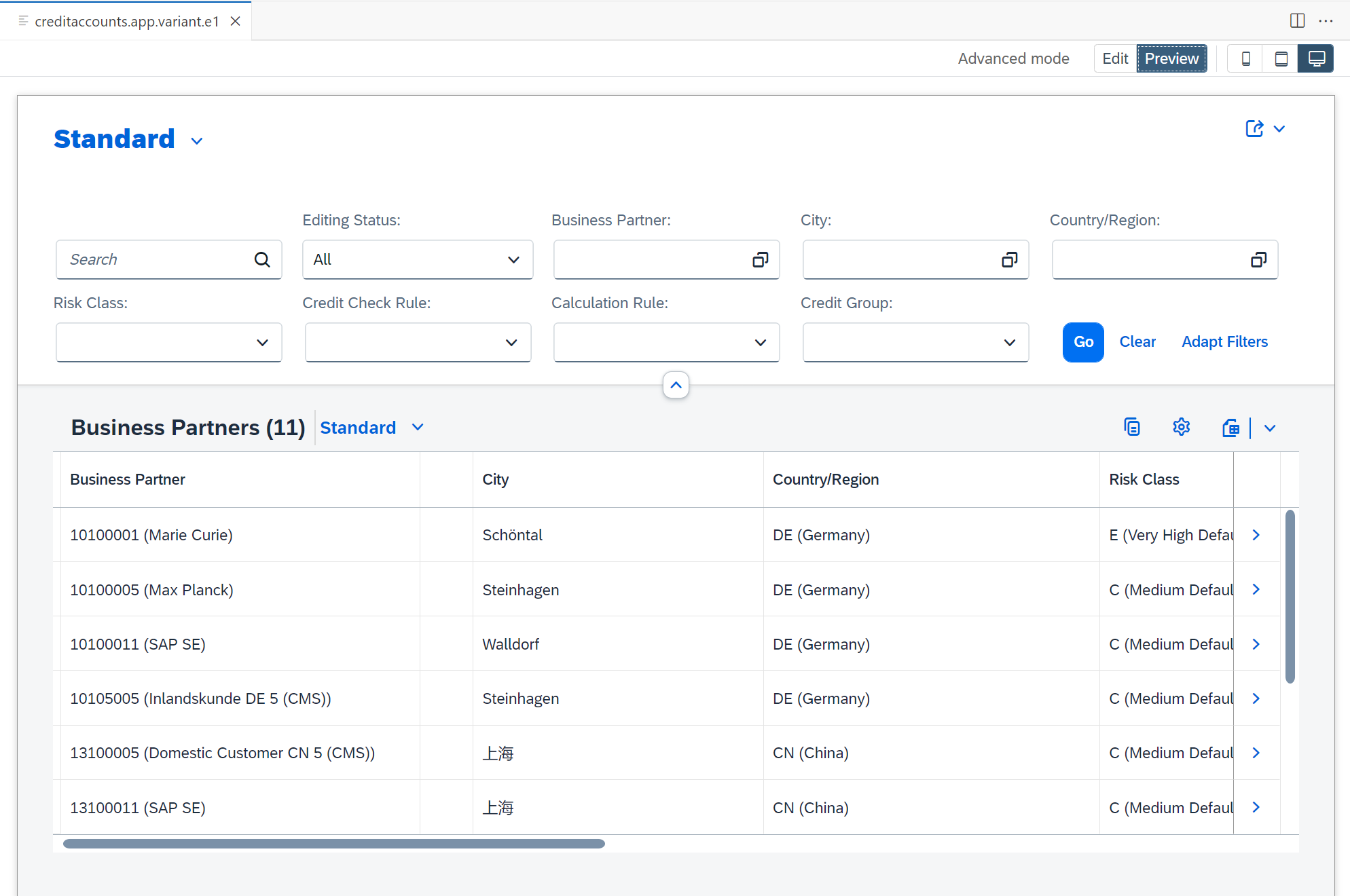The height and width of the screenshot is (896, 1350).
Task: Collapse the filter header with chevron
Action: click(676, 385)
